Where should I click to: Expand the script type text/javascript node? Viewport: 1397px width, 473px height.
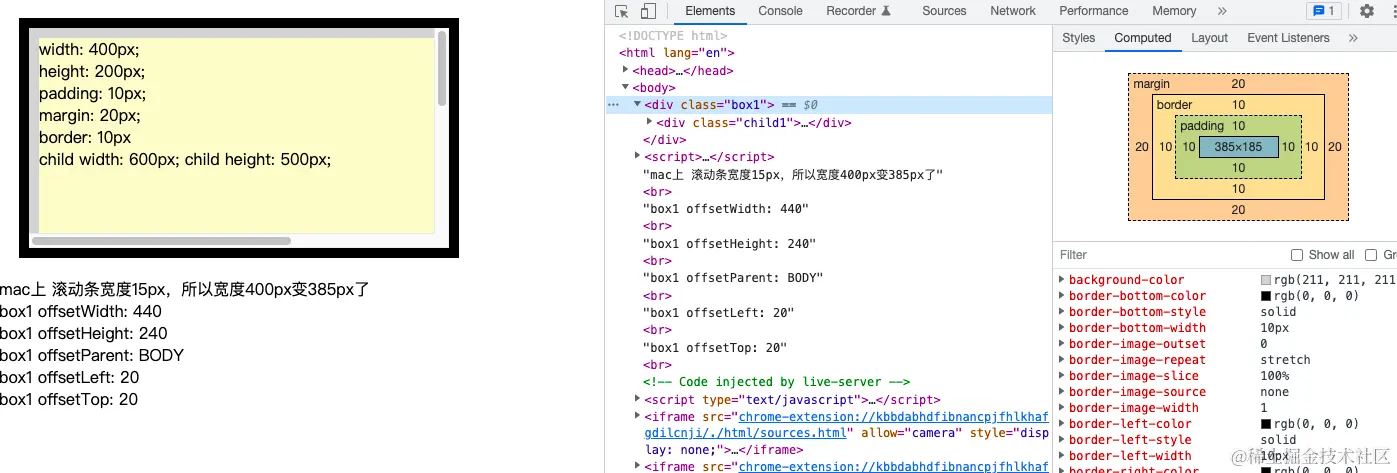click(x=637, y=399)
